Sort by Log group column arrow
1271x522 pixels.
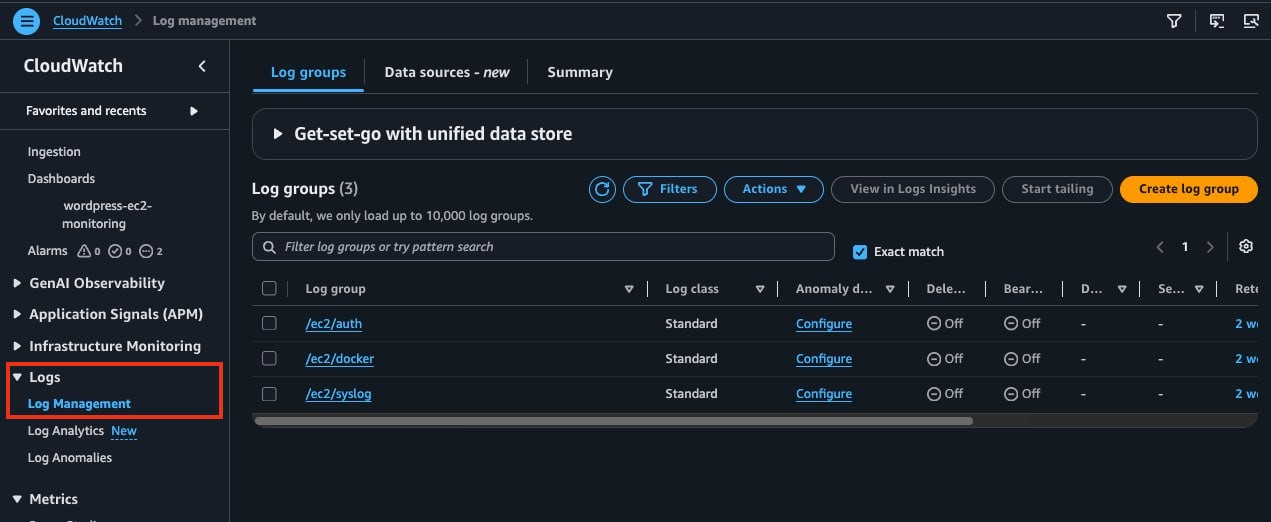(629, 289)
